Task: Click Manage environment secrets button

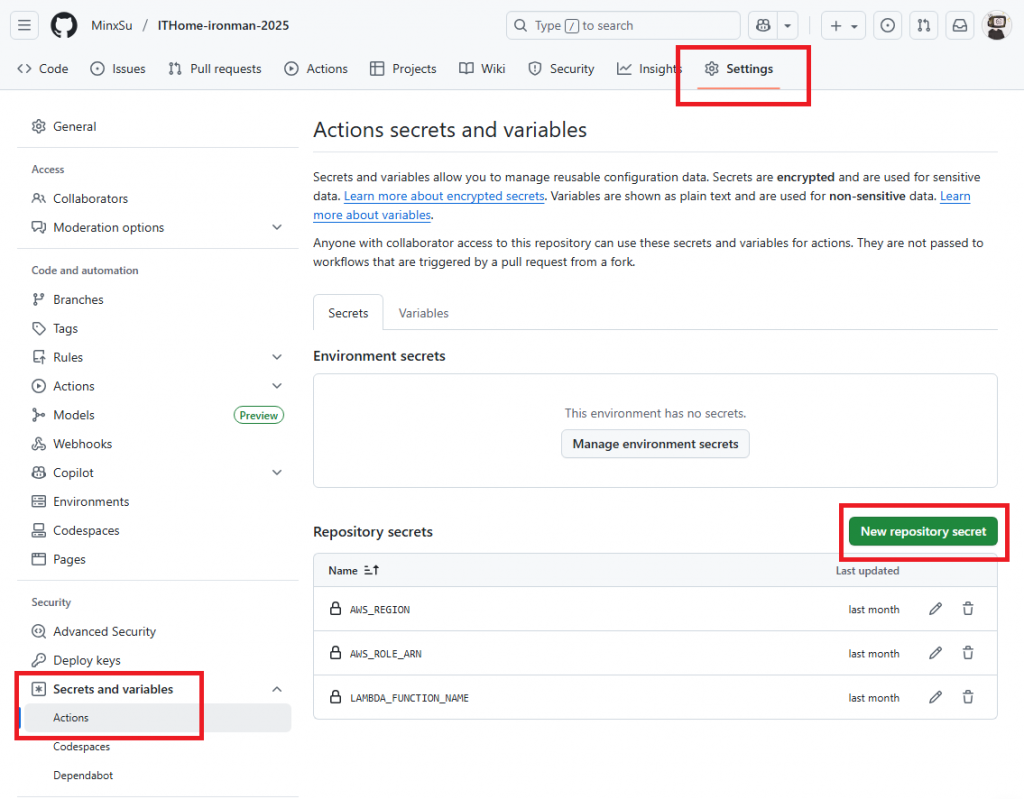Action: 655,443
